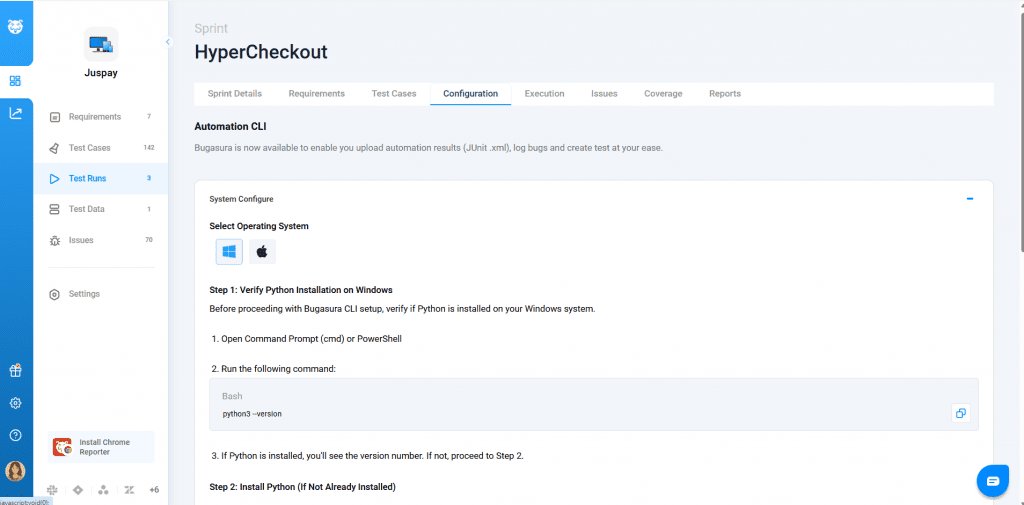The width and height of the screenshot is (1024, 505).
Task: Click the Settings hexagon icon in sidebar
Action: [55, 294]
